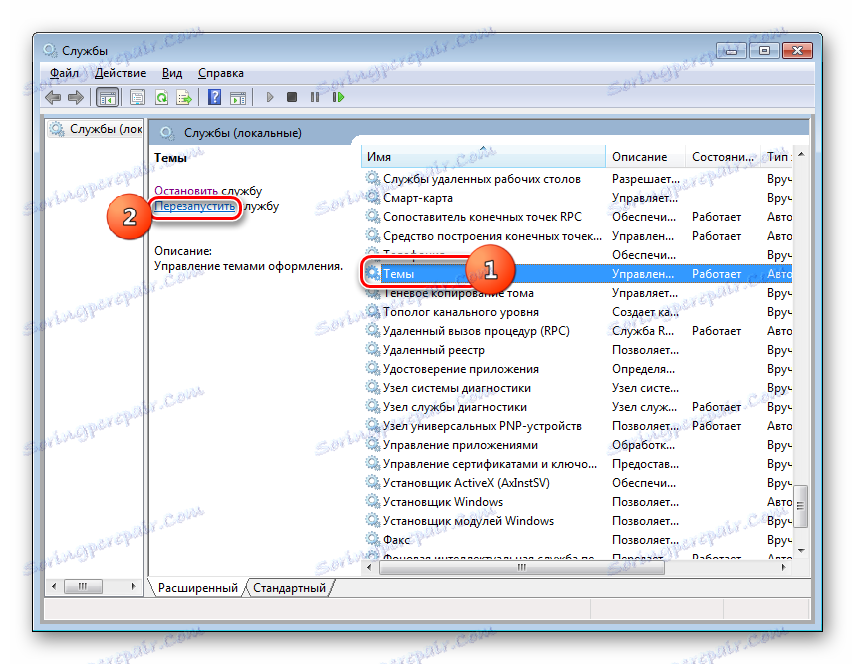Click gear icon of Смарт-карта service

[372, 197]
